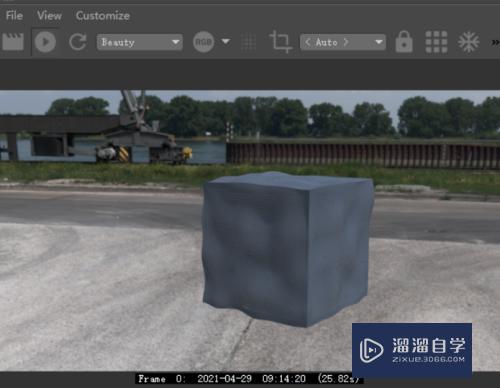This screenshot has height=388, width=500.
Task: Open the Beauty AOV dropdown
Action: click(140, 42)
